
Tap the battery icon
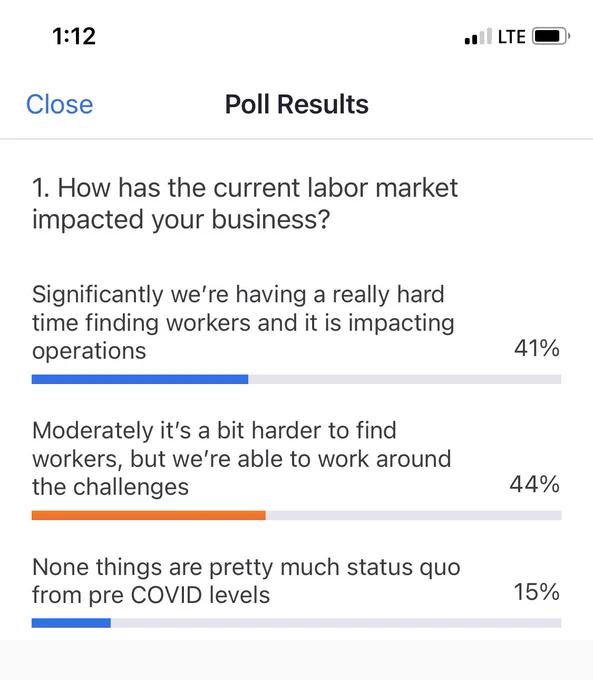tap(551, 36)
